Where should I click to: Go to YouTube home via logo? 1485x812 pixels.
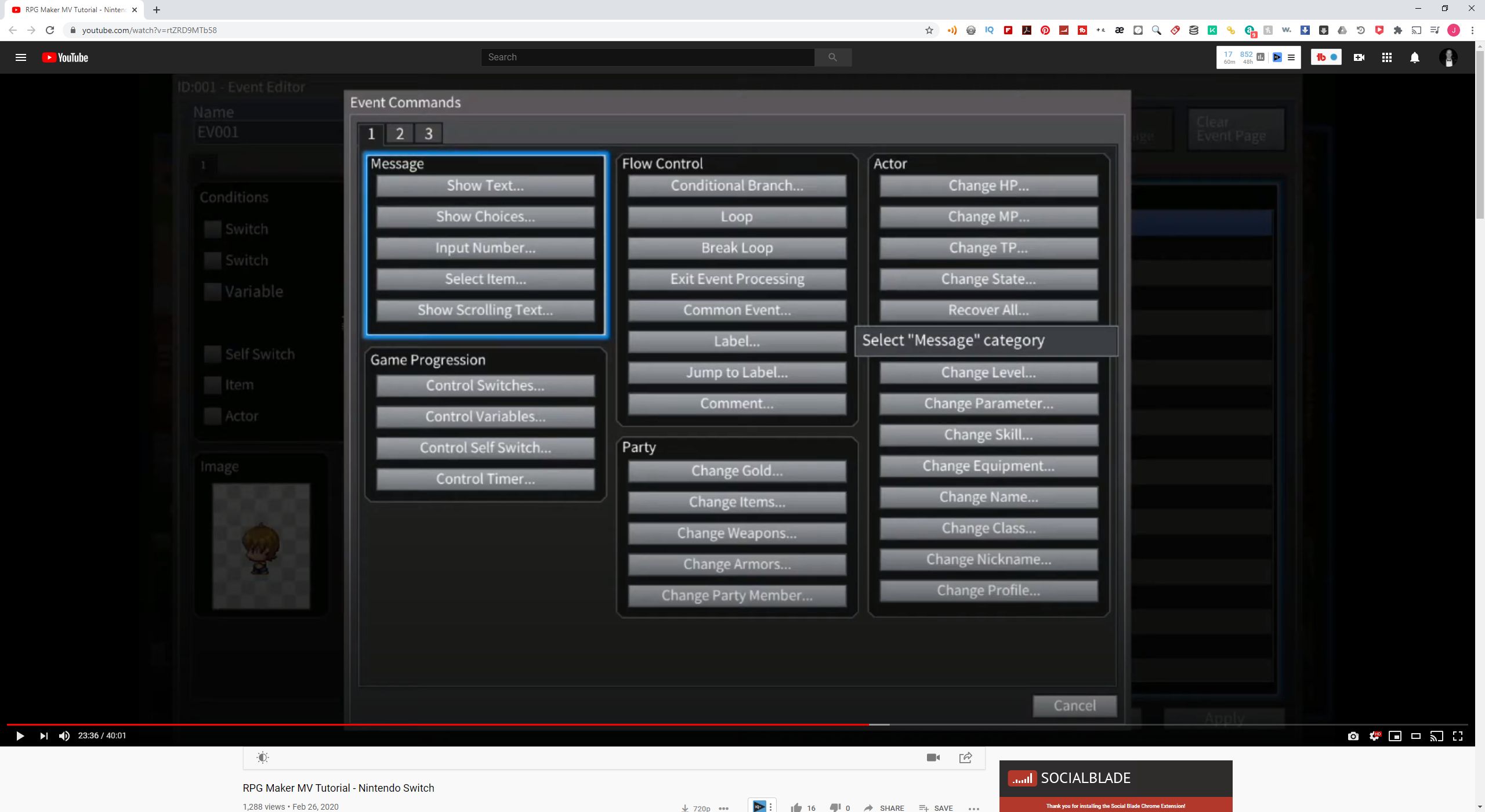(65, 57)
